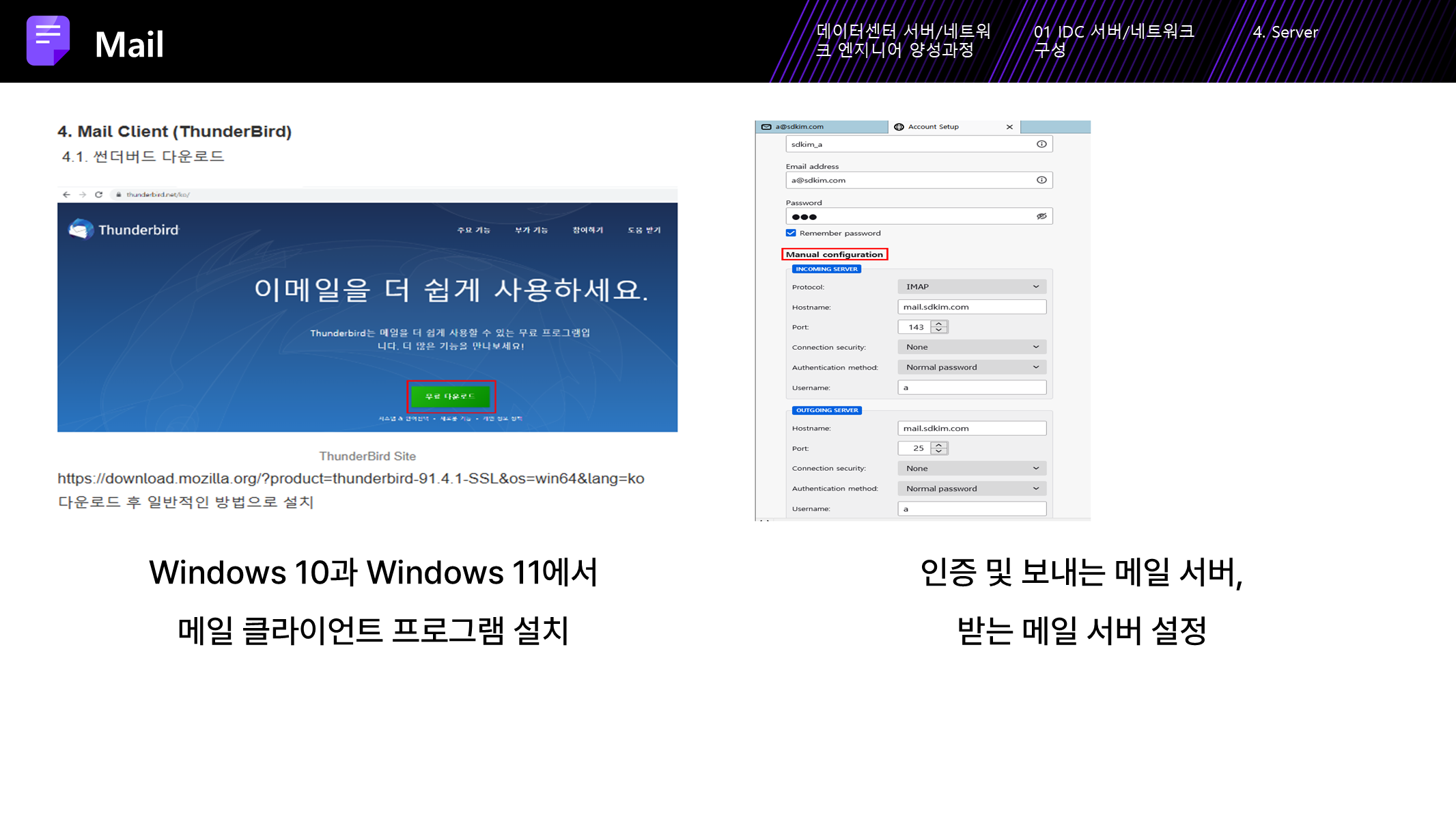This screenshot has width=1456, height=820.
Task: Toggle password visibility with the eye icon
Action: [x=1041, y=217]
